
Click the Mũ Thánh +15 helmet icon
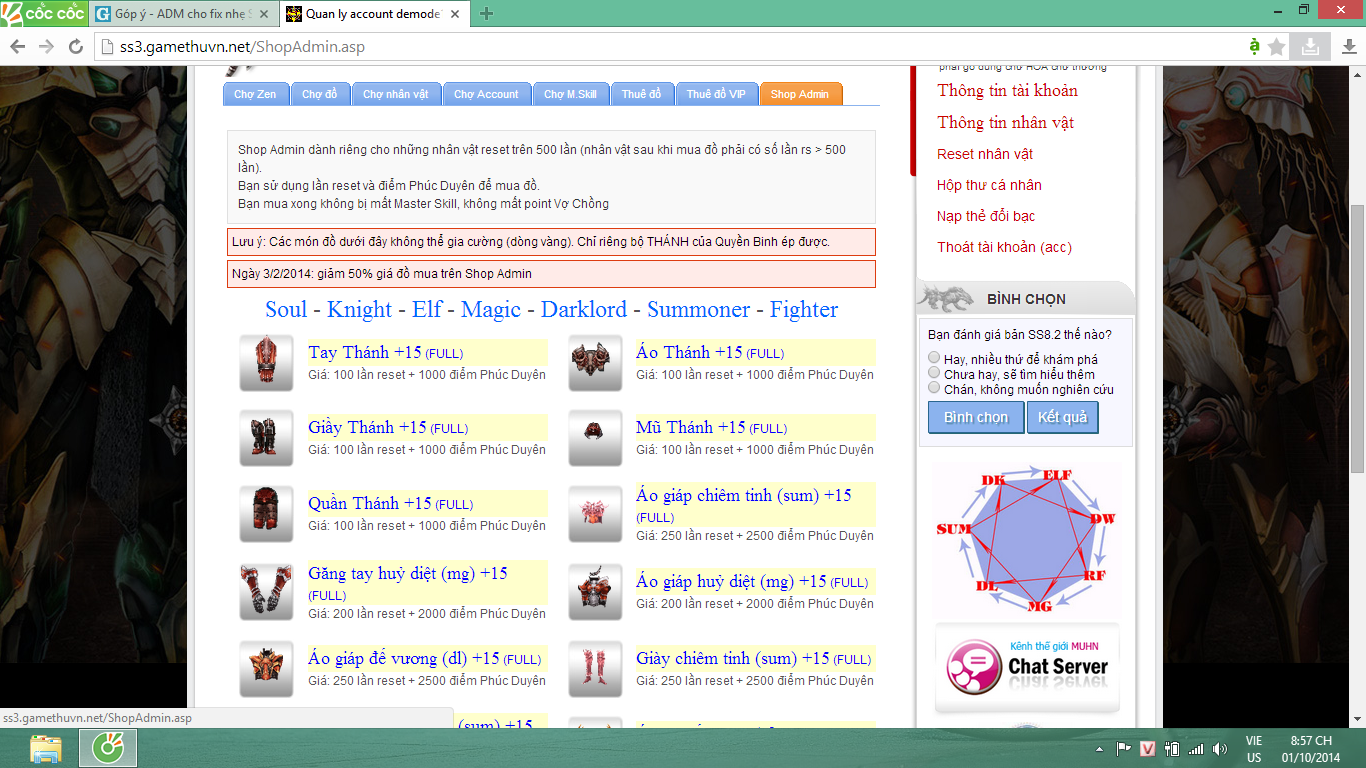596,438
